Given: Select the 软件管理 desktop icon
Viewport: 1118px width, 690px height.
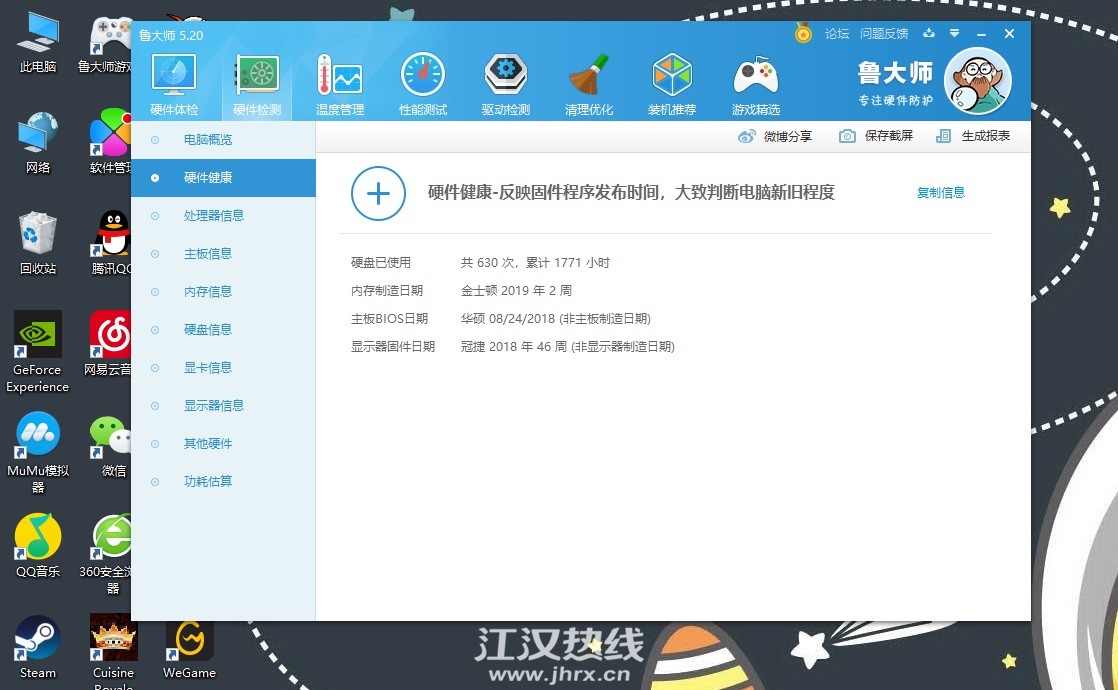Looking at the screenshot, I should pyautogui.click(x=110, y=142).
